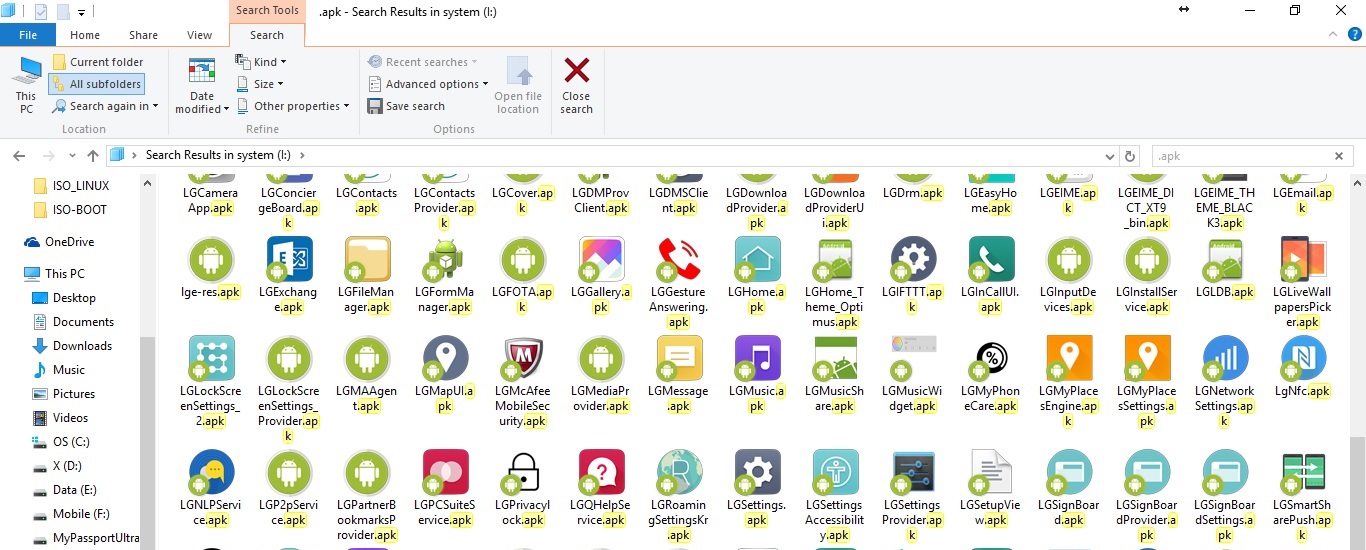The width and height of the screenshot is (1366, 550).
Task: Select the LGMapUI.apk map pin icon
Action: pos(445,358)
